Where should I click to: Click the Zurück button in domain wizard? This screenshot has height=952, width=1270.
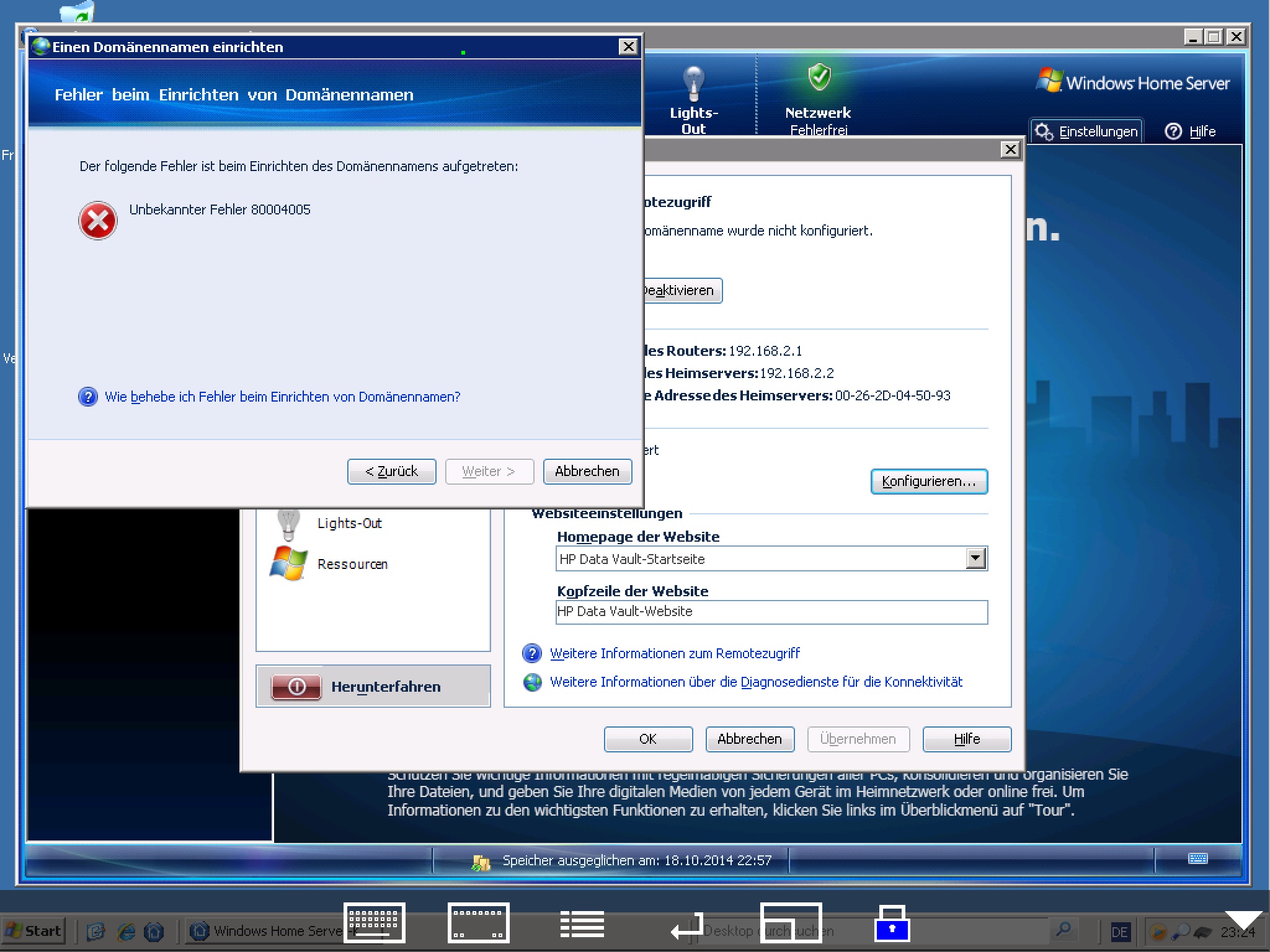pyautogui.click(x=391, y=471)
